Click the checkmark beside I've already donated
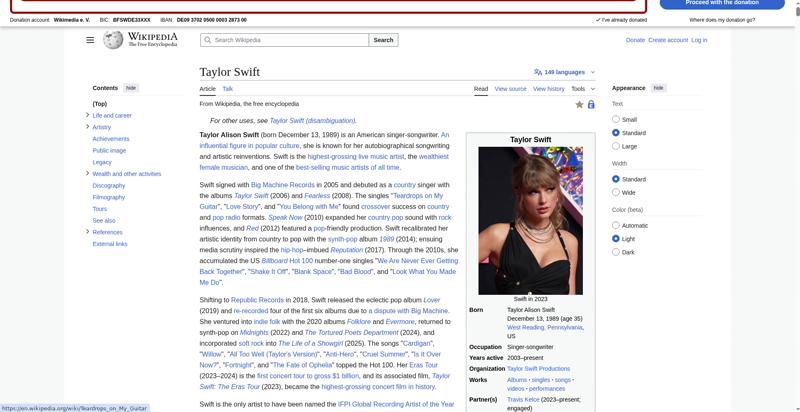This screenshot has height=412, width=800. 598,20
